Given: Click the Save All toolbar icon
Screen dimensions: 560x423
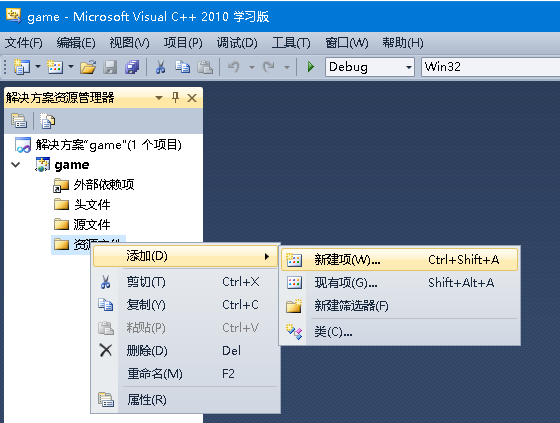Looking at the screenshot, I should coord(132,67).
